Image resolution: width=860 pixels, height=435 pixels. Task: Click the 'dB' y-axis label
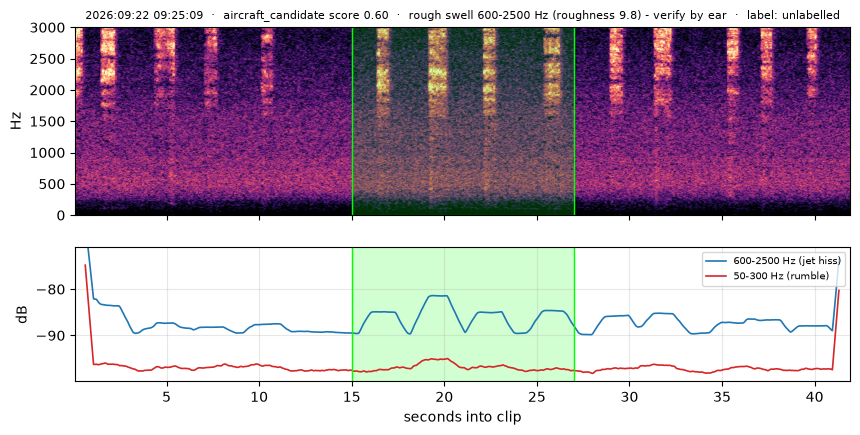point(22,314)
